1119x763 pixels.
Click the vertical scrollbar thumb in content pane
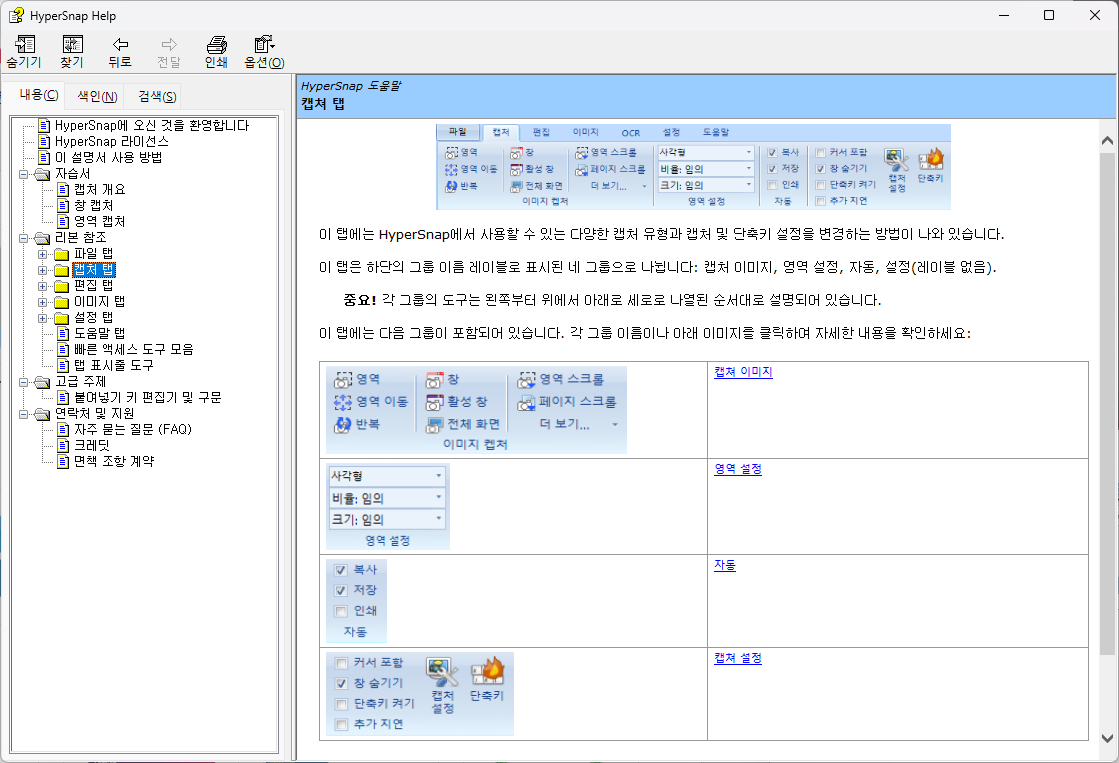(x=1108, y=403)
